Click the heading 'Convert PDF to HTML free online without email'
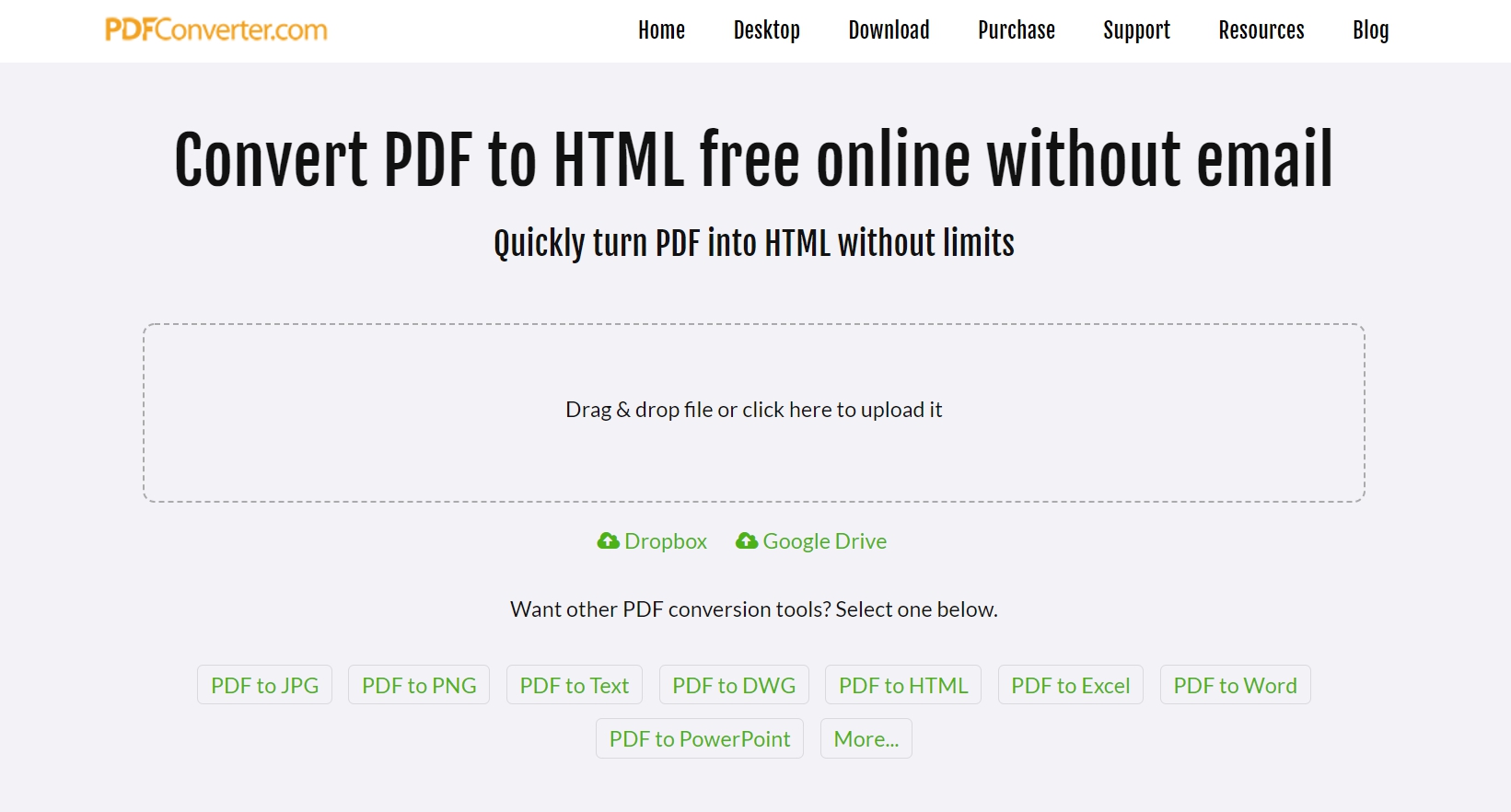 pyautogui.click(x=754, y=159)
